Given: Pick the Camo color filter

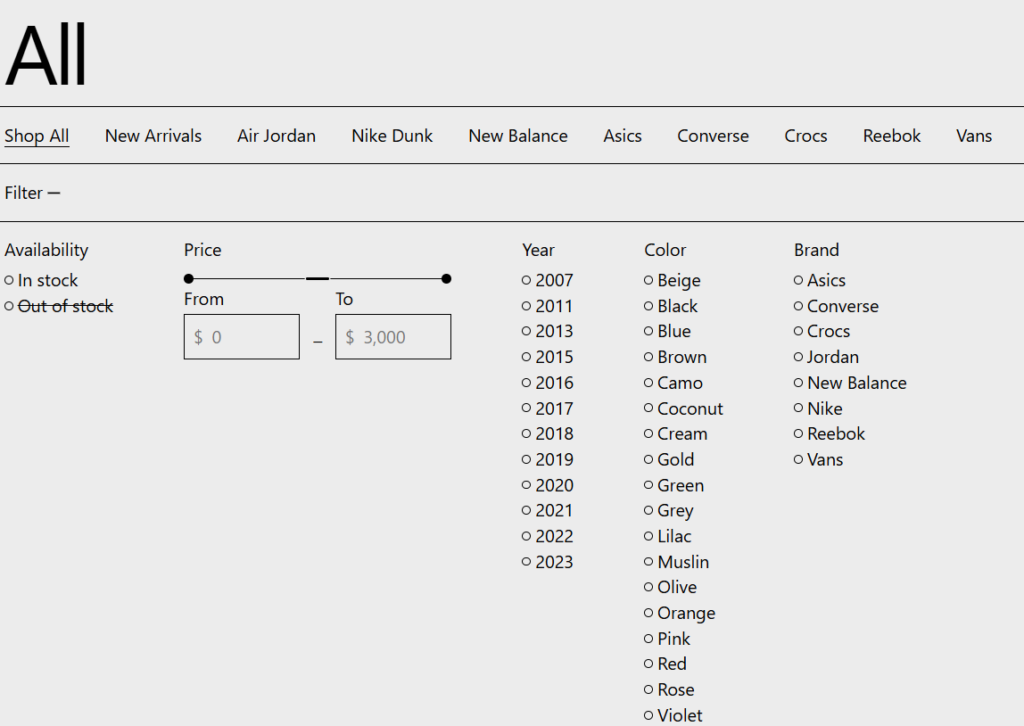Looking at the screenshot, I should (x=673, y=383).
